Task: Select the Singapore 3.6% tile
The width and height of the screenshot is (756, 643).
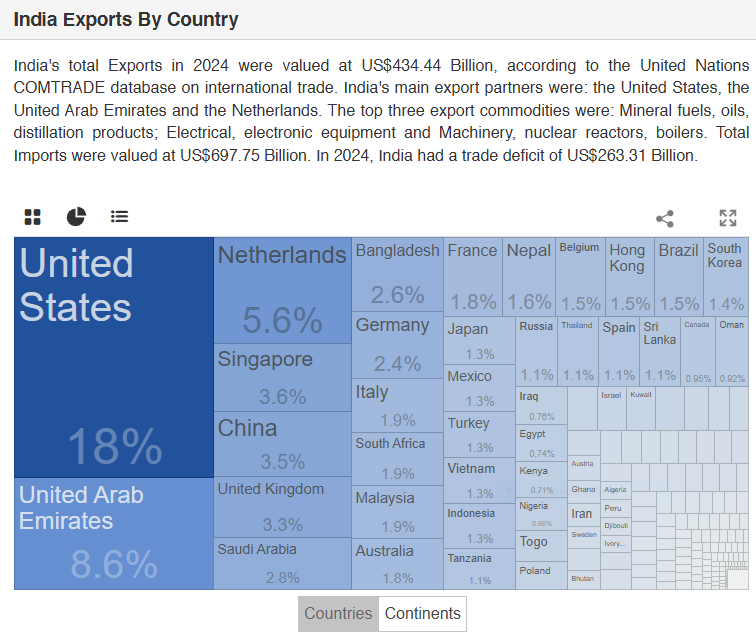Action: tap(283, 377)
